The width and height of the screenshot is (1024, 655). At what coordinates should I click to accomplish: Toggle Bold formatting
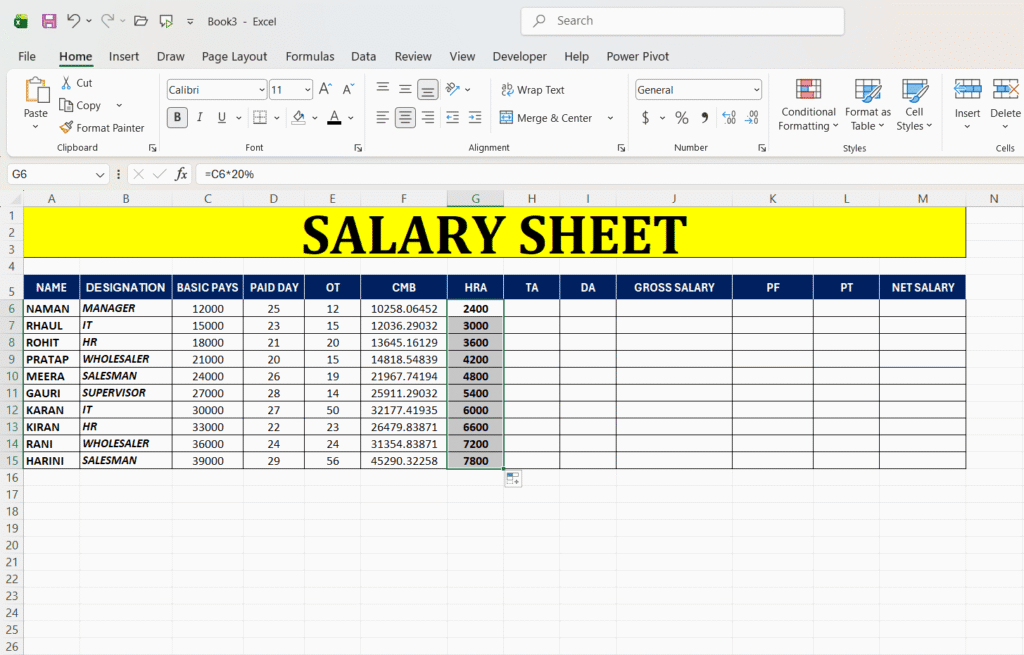177,118
